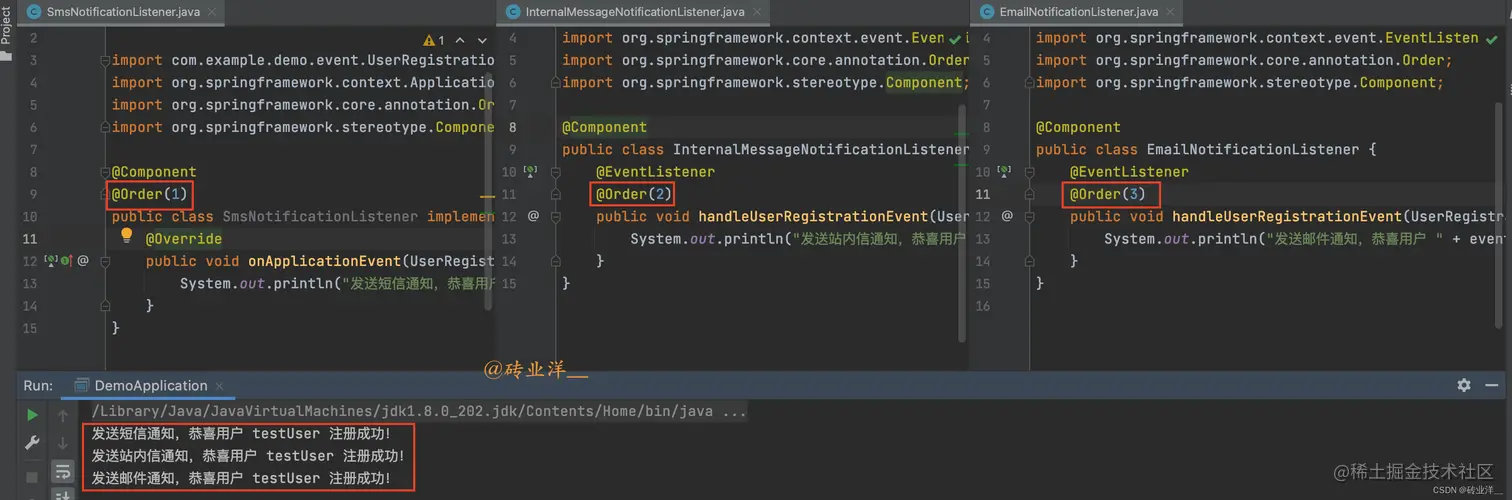Click the down-stack-trace arrow in Run panel
Viewport: 1512px width, 500px height.
click(x=63, y=443)
